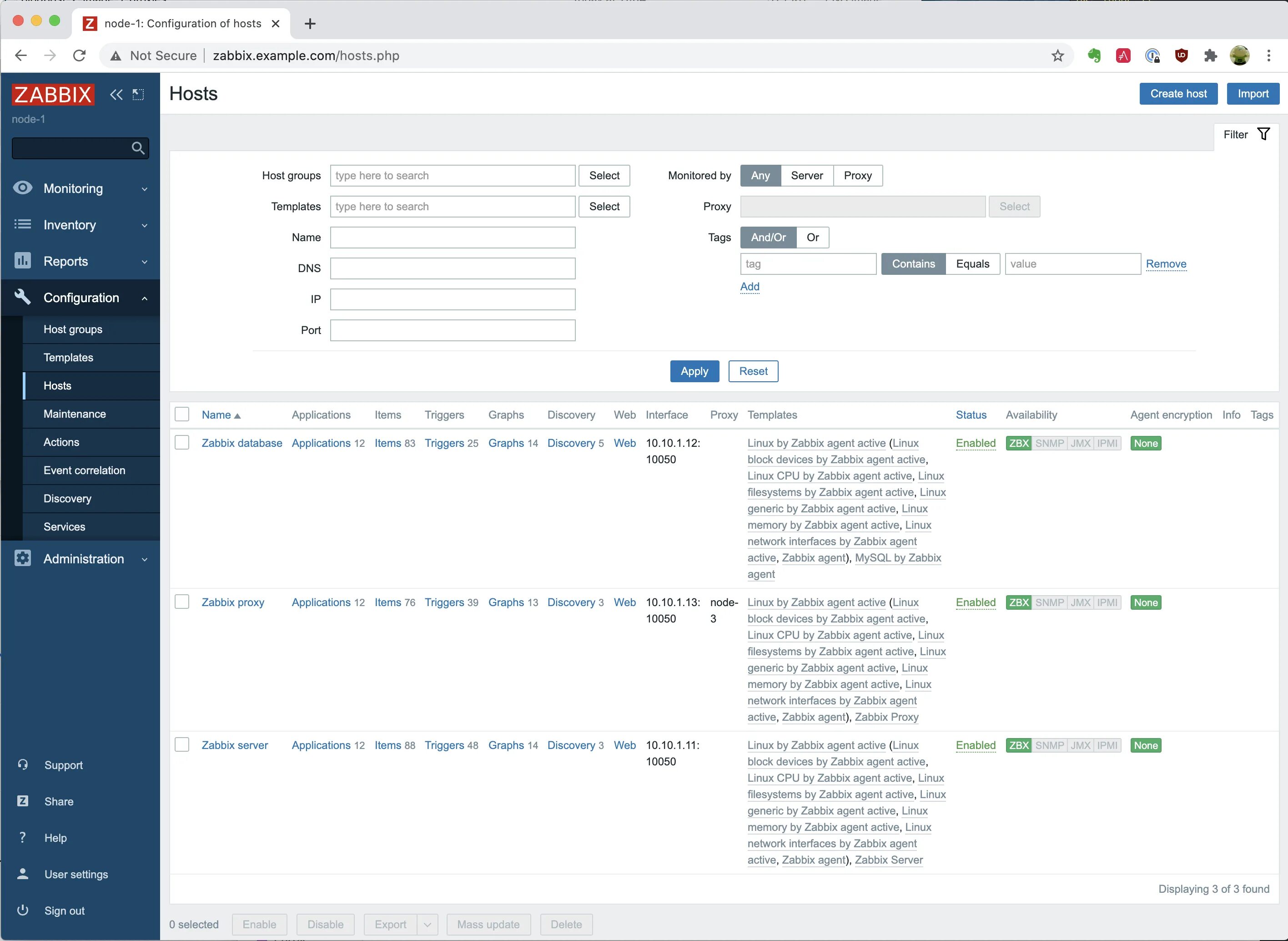1288x941 pixels.
Task: Click the ZABBIX logo
Action: (x=53, y=95)
